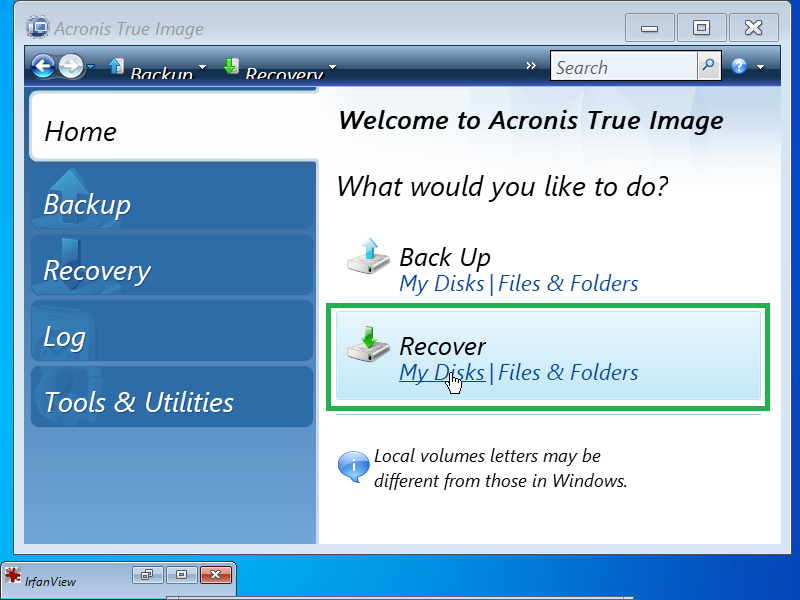Click the Recovery toolbar icon

[231, 66]
